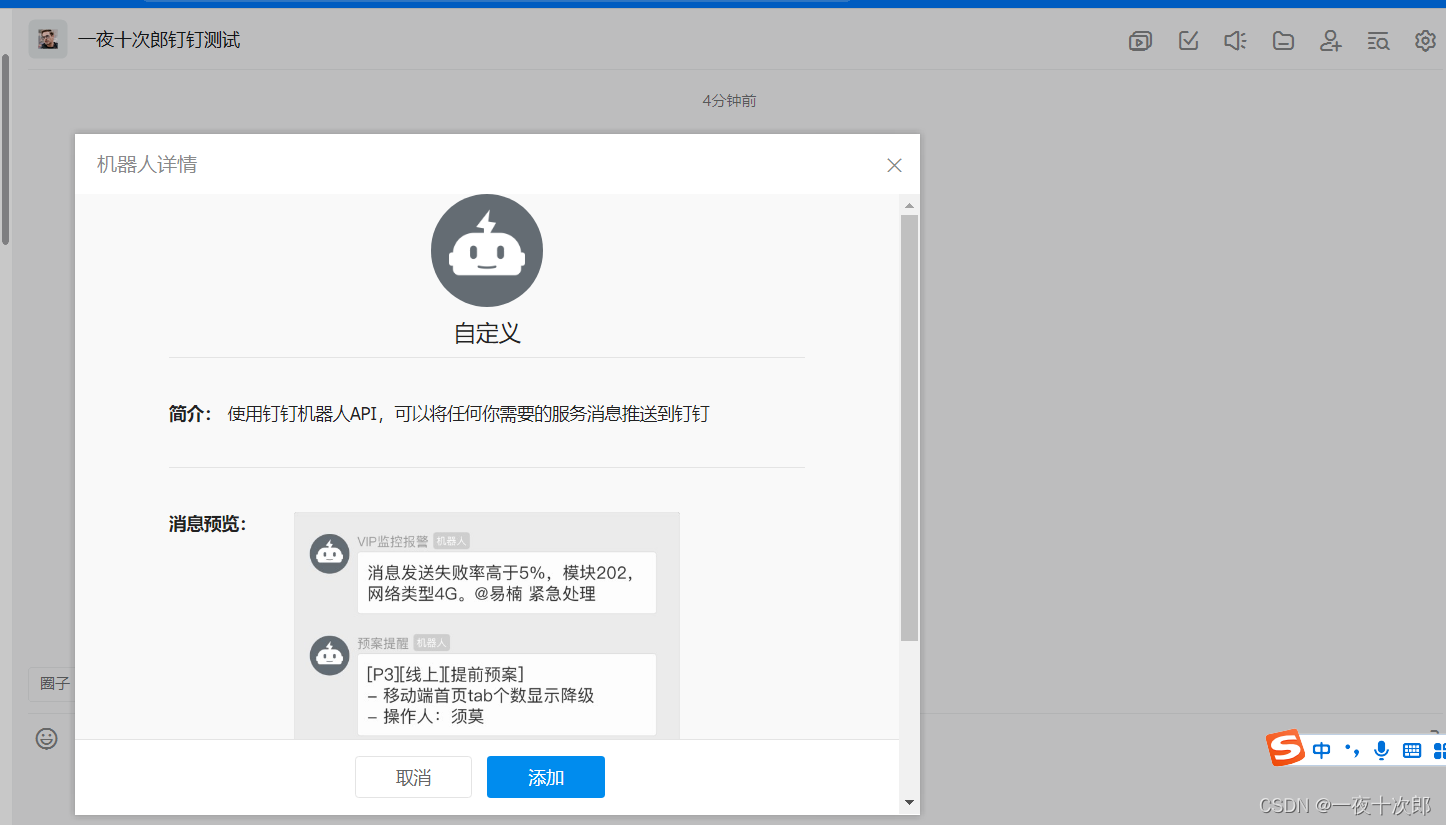
Task: Click the dialog scrollbar up arrow
Action: click(909, 205)
